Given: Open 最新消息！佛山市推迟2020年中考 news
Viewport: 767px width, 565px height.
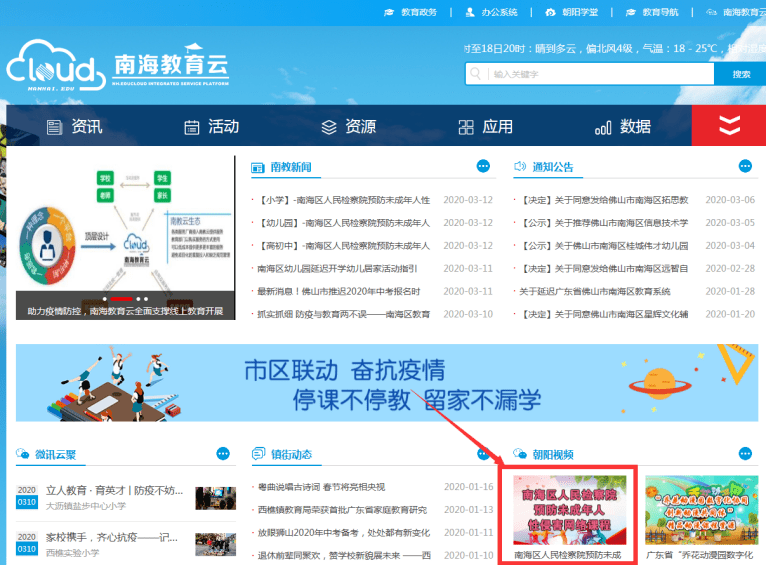Looking at the screenshot, I should coord(339,292).
